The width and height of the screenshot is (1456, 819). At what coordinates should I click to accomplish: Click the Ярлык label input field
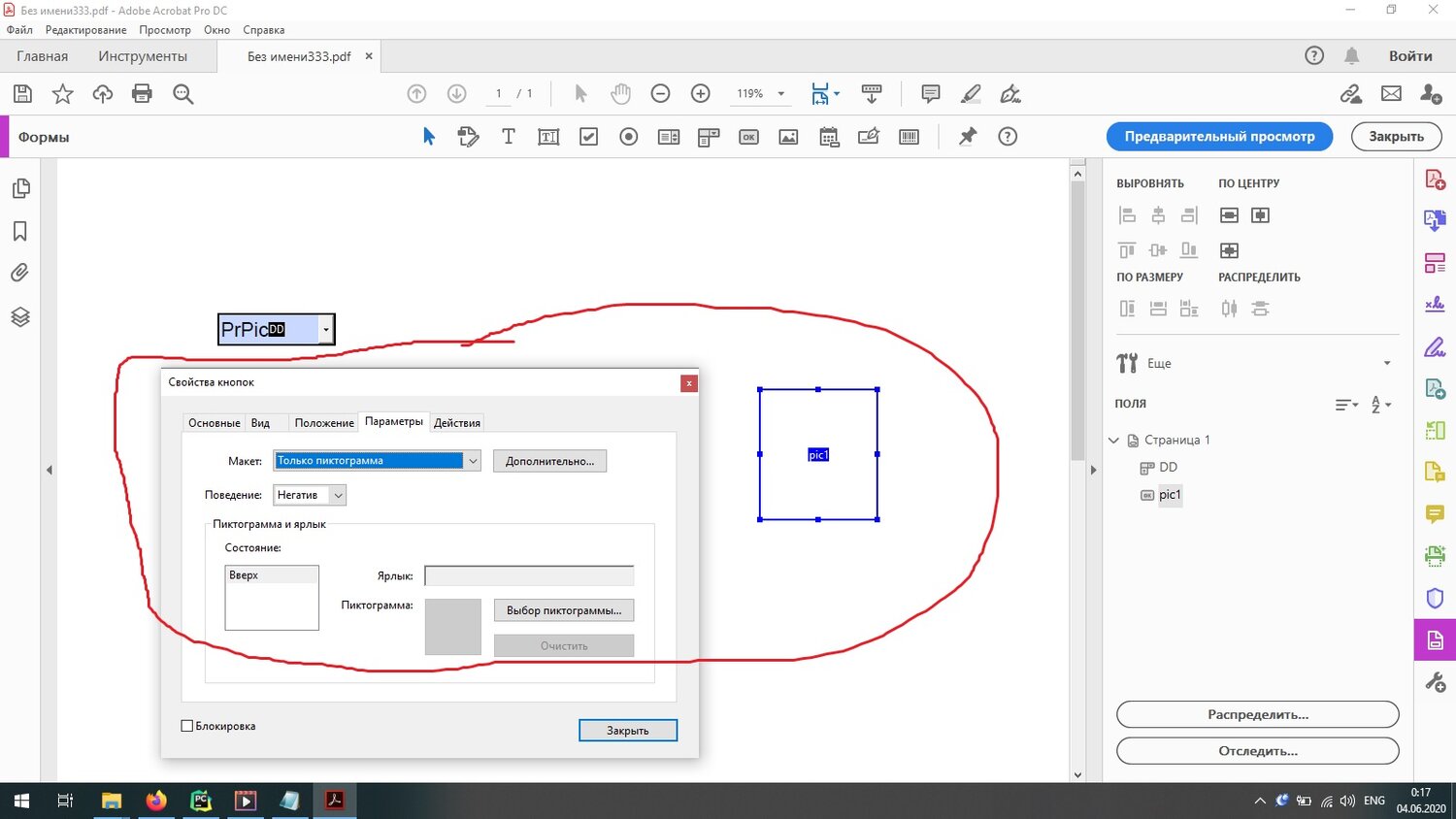point(529,576)
